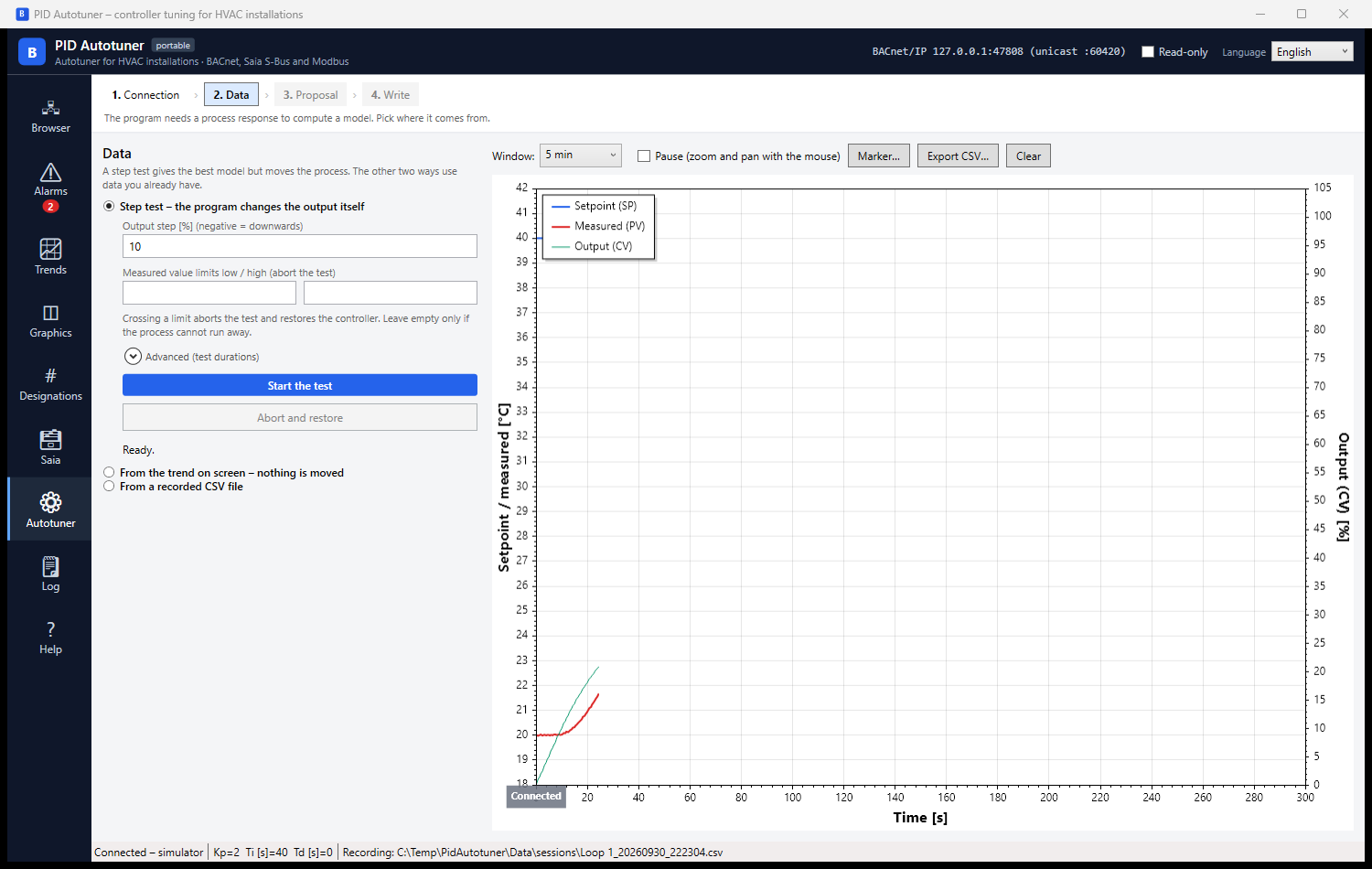Click the high measured value limit field
This screenshot has width=1372, height=869.
pyautogui.click(x=391, y=293)
